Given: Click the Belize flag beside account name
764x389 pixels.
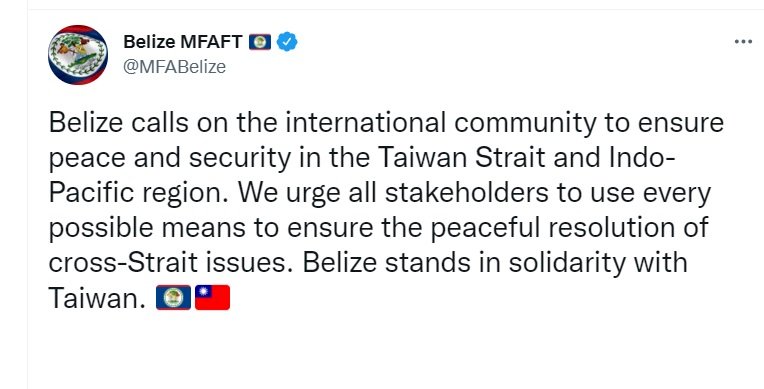Looking at the screenshot, I should [x=260, y=42].
